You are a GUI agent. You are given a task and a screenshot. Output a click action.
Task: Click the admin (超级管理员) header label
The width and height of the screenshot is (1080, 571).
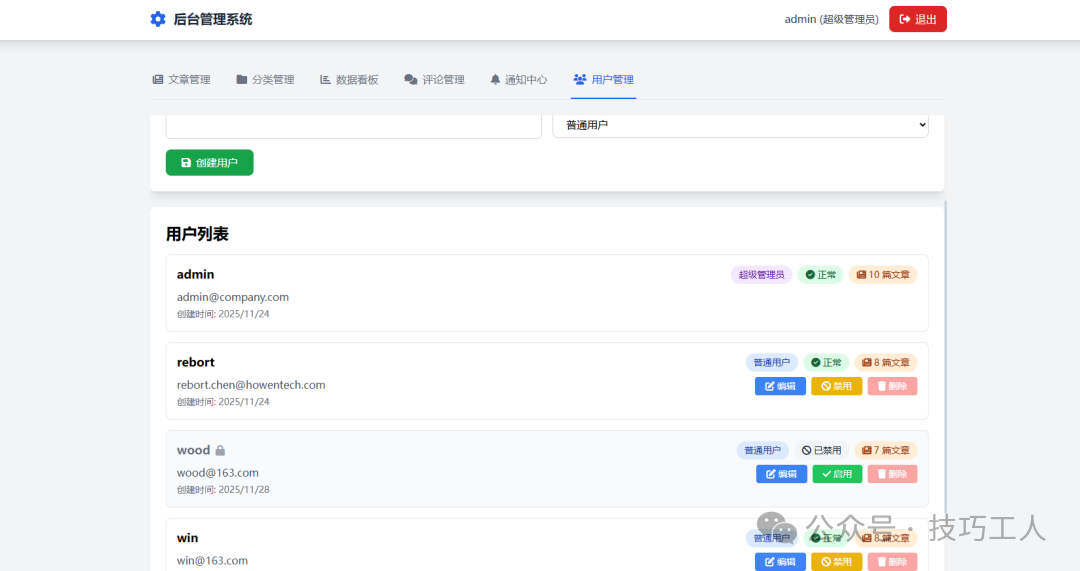[x=831, y=19]
